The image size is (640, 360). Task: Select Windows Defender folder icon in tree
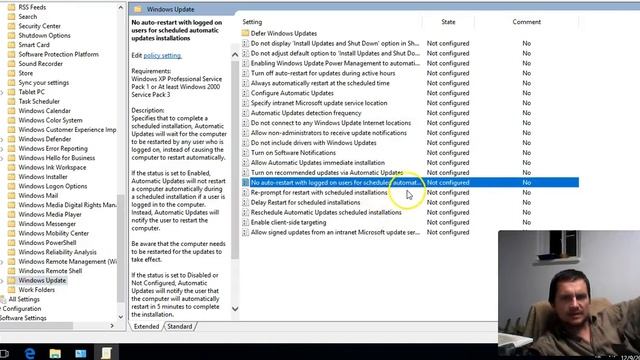(11, 139)
